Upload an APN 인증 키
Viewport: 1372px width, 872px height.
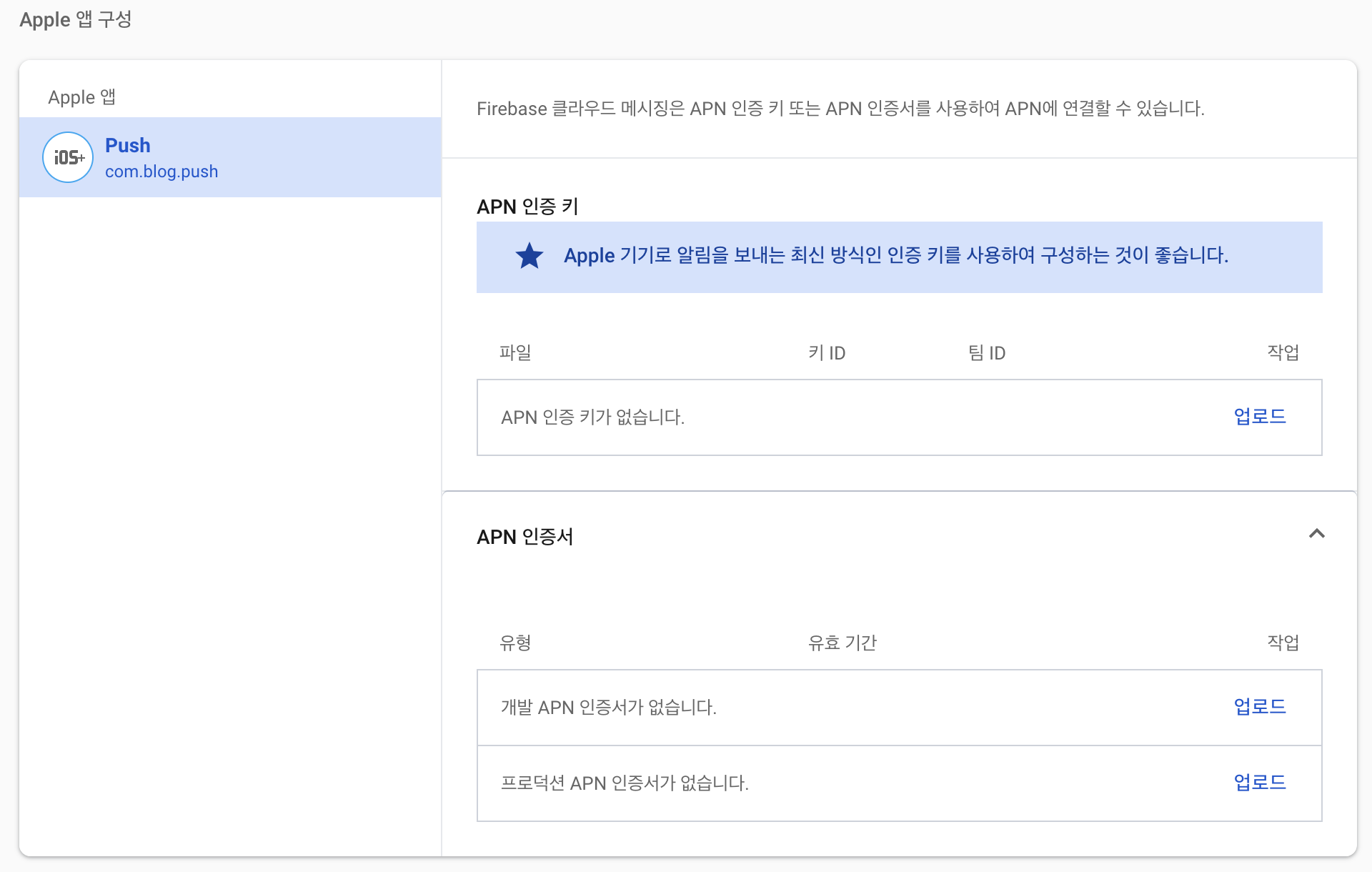(1259, 417)
